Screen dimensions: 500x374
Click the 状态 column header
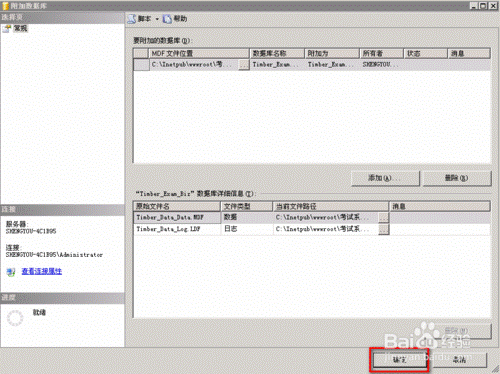click(x=426, y=53)
